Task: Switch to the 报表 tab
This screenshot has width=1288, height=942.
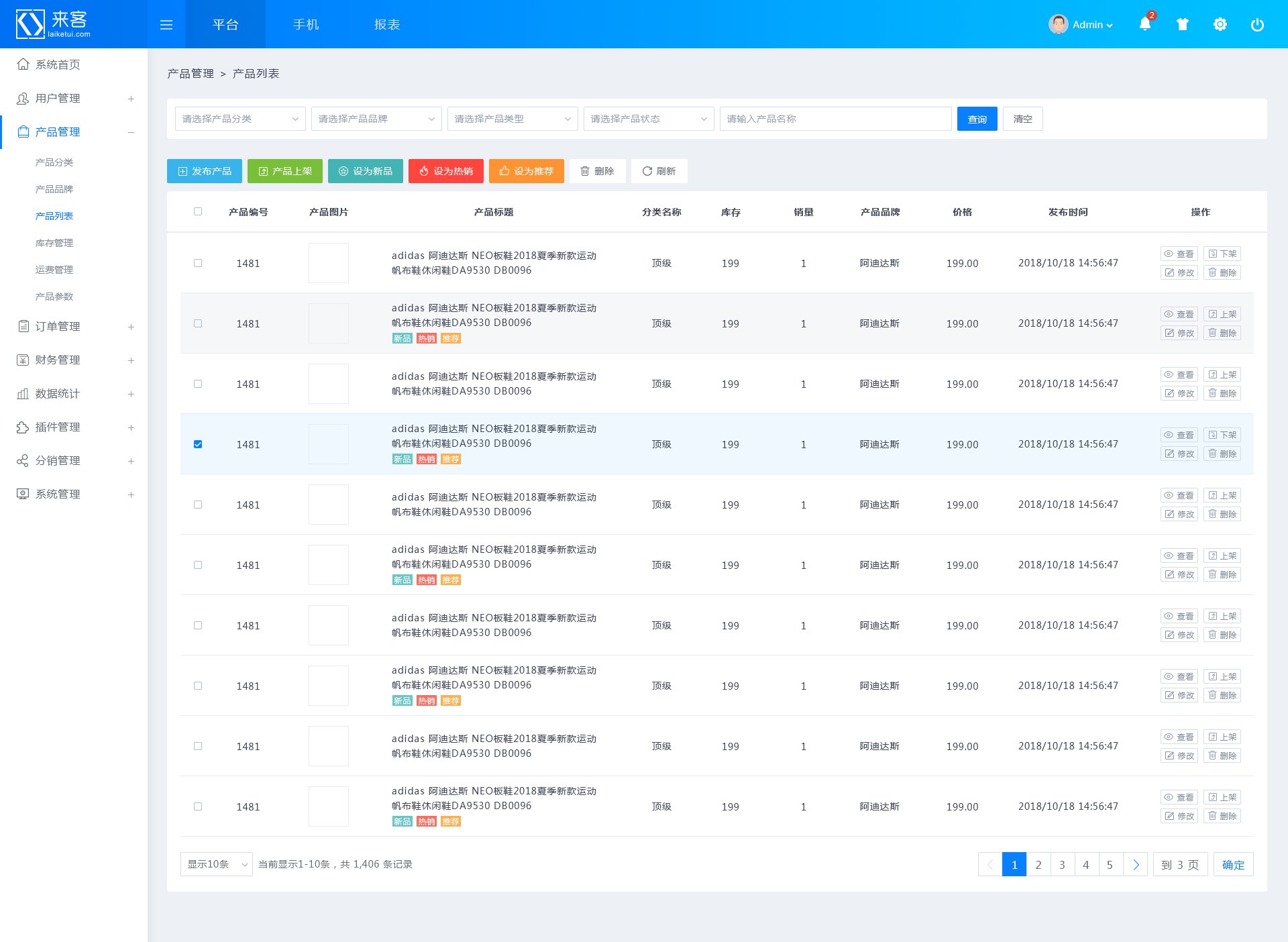Action: tap(387, 24)
